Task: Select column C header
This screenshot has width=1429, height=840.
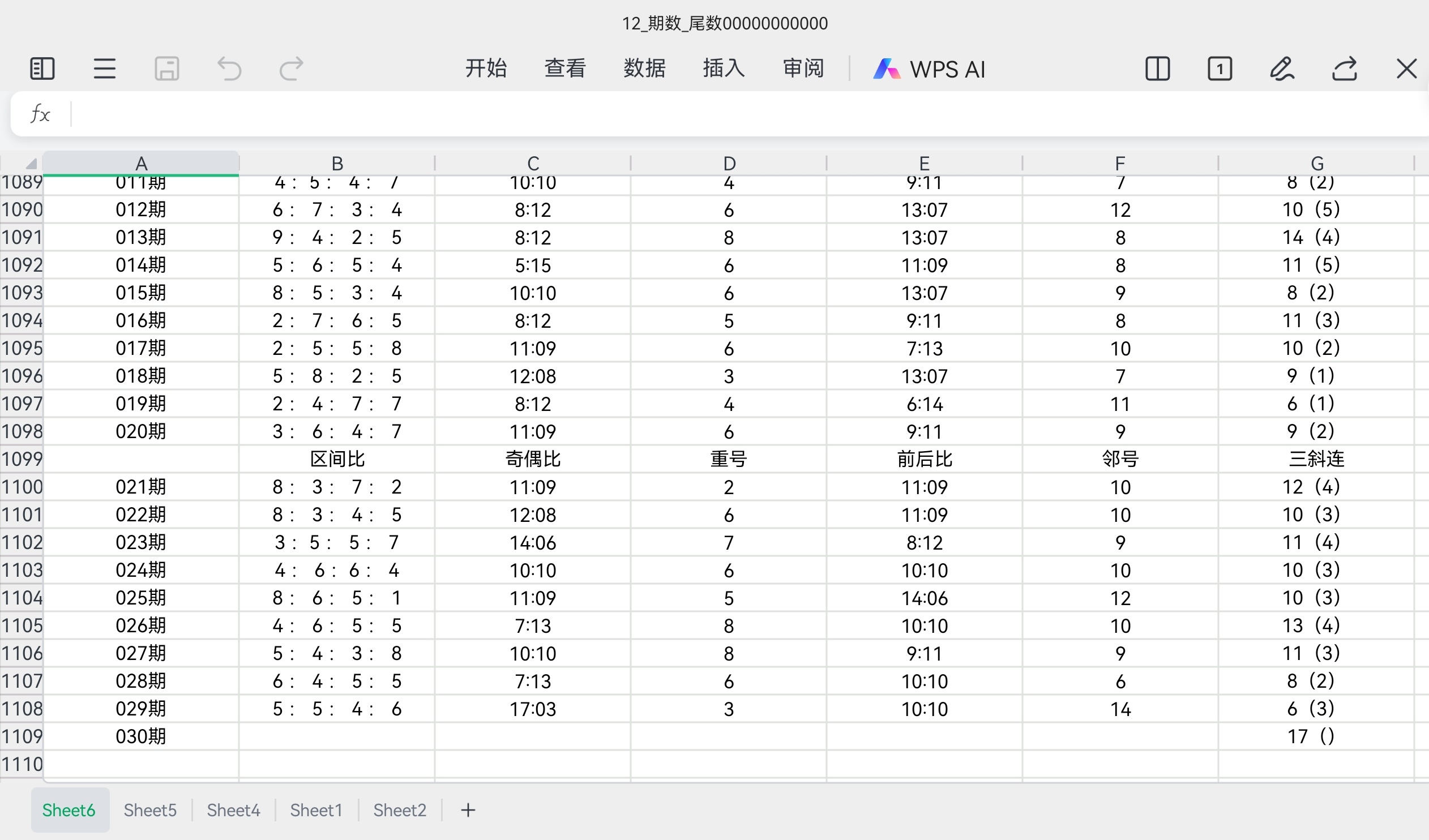Action: click(532, 164)
